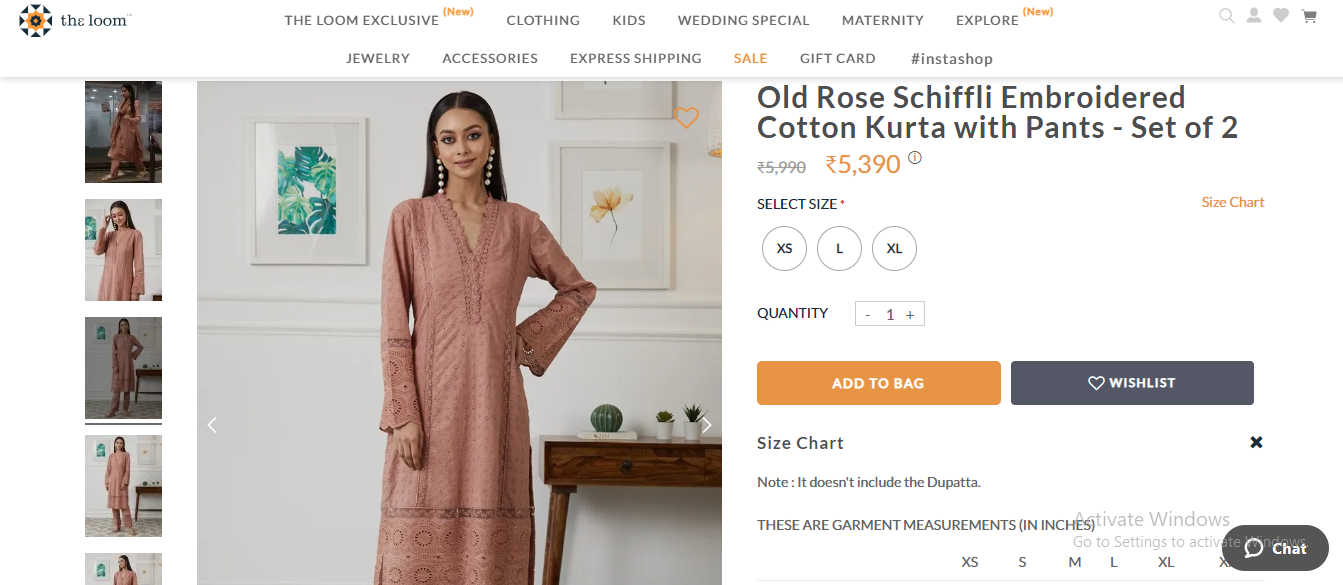Open the Clothing menu

click(x=543, y=20)
